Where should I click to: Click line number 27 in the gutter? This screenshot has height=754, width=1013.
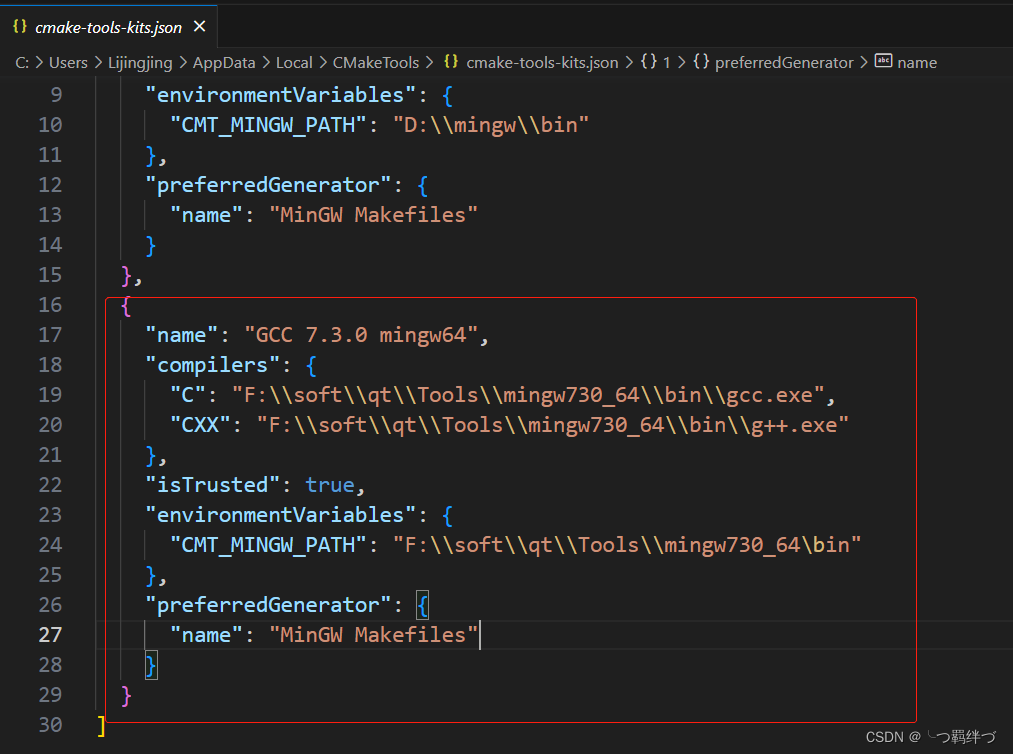(50, 635)
